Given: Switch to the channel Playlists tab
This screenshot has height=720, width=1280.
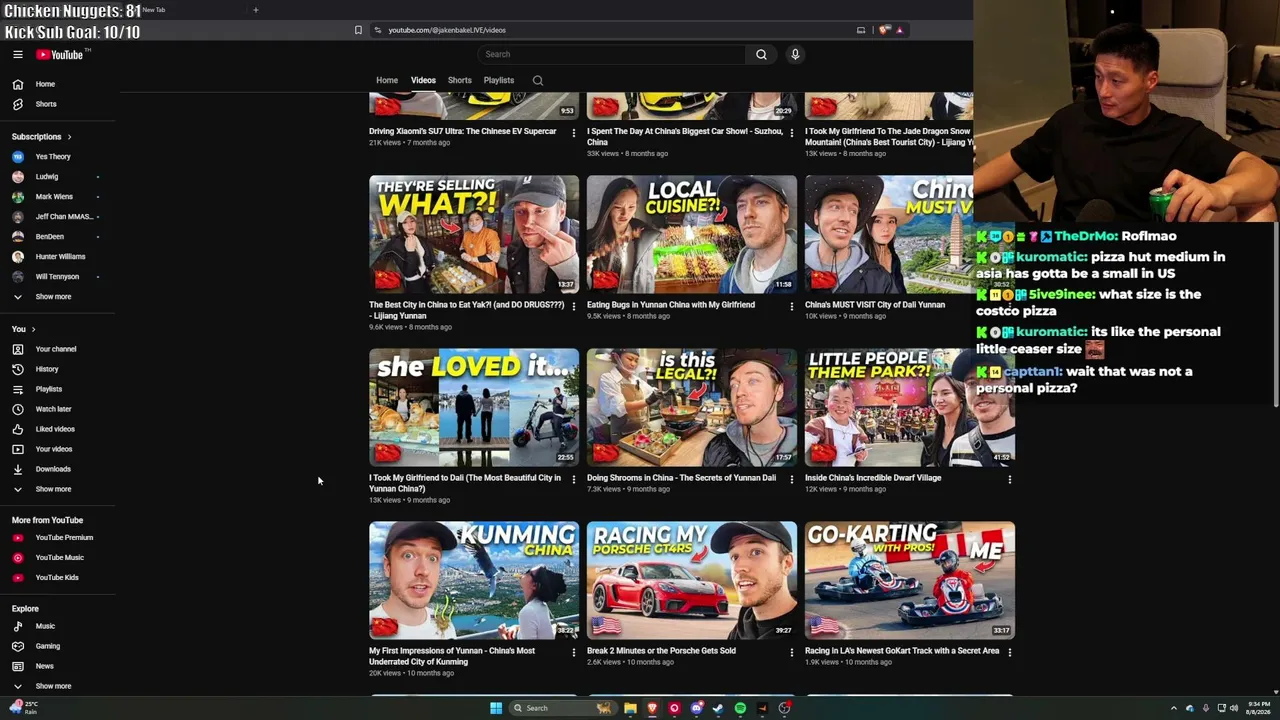Looking at the screenshot, I should coord(499,81).
